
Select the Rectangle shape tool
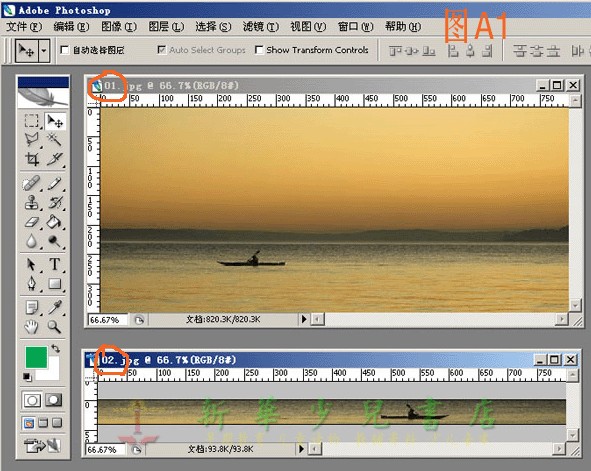pyautogui.click(x=55, y=283)
